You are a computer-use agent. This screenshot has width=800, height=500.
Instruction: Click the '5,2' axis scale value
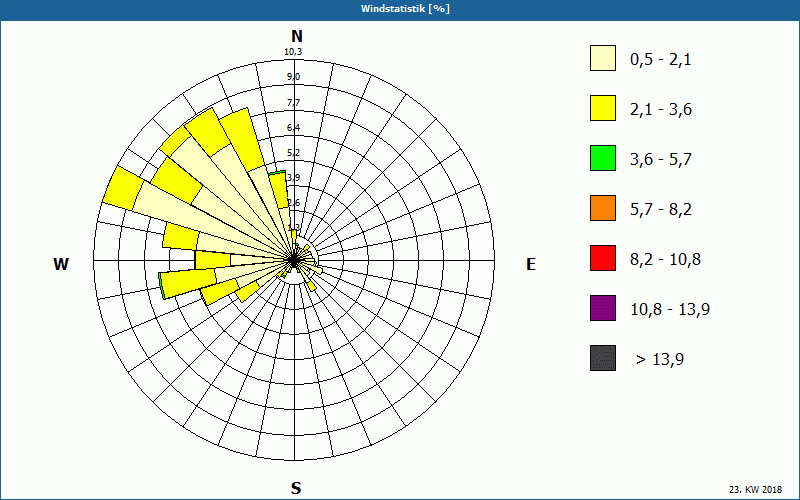(293, 153)
